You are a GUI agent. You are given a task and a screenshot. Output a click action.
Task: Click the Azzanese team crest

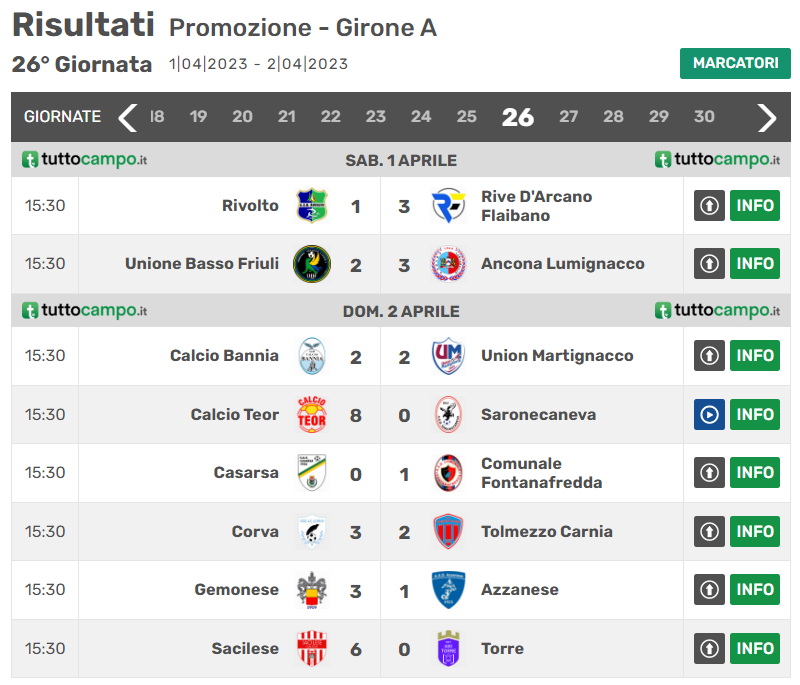tap(447, 590)
